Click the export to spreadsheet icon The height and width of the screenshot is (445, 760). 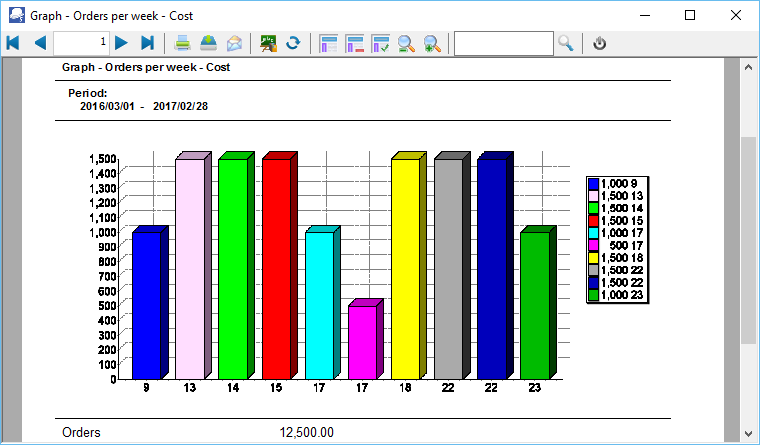pyautogui.click(x=268, y=43)
